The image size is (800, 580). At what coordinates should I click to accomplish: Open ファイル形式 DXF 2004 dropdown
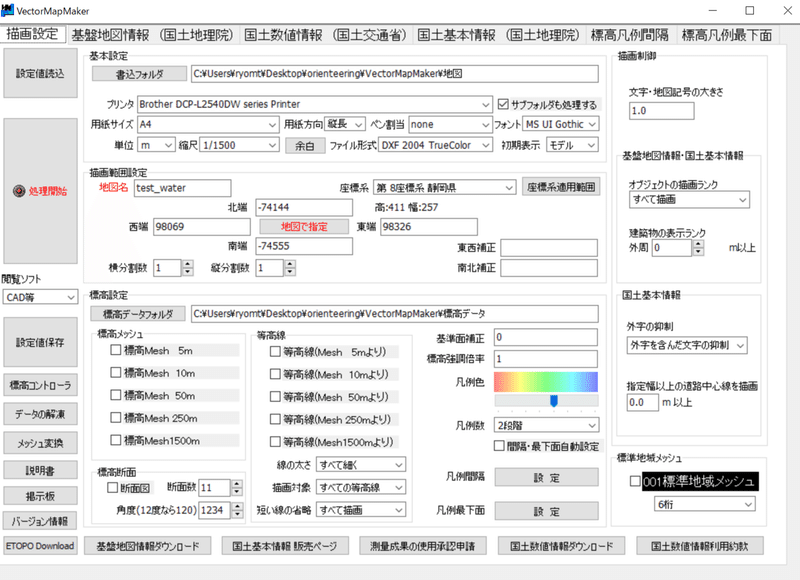point(436,145)
